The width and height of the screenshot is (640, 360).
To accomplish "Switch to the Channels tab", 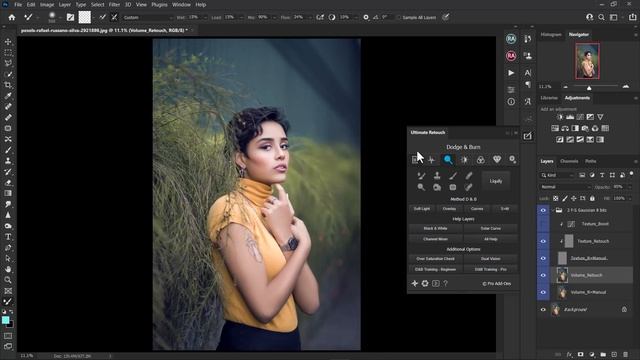I will tap(569, 161).
